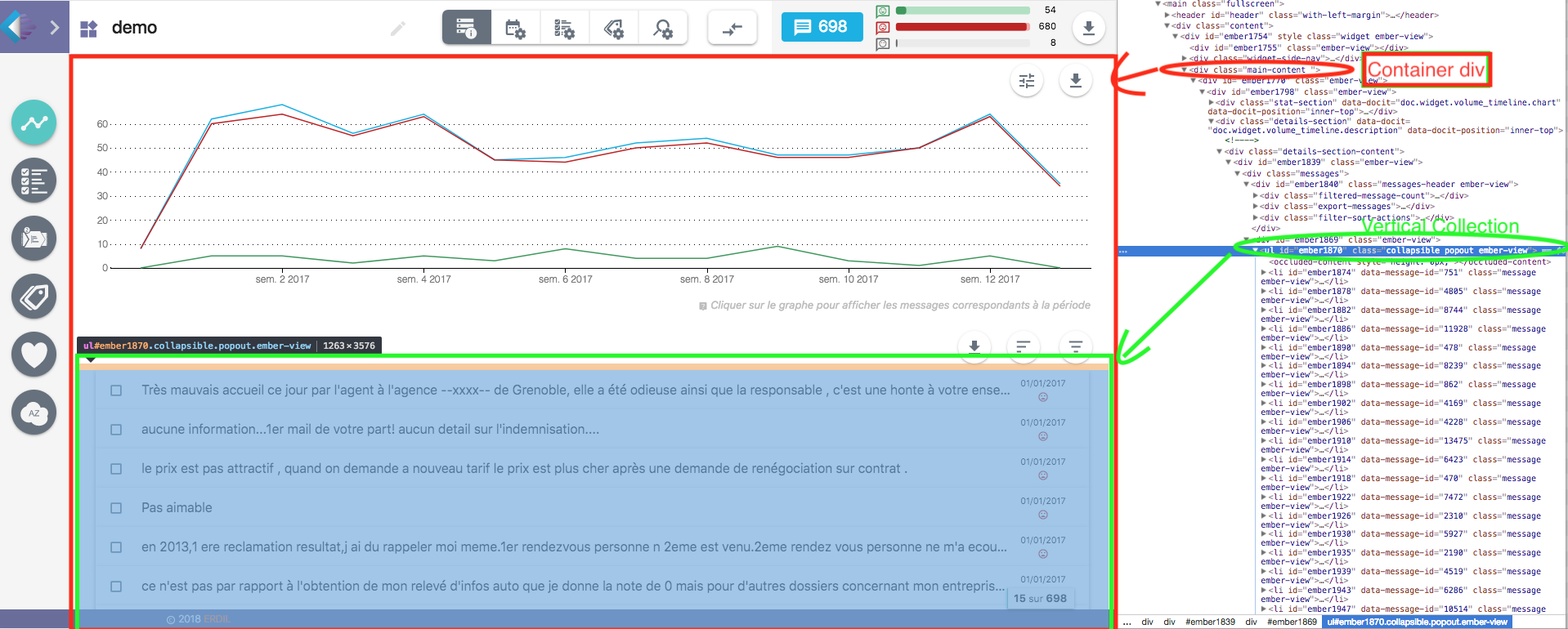Screen dimensions: 1568x629
Task: Click the compare arrows button
Action: pyautogui.click(x=732, y=28)
